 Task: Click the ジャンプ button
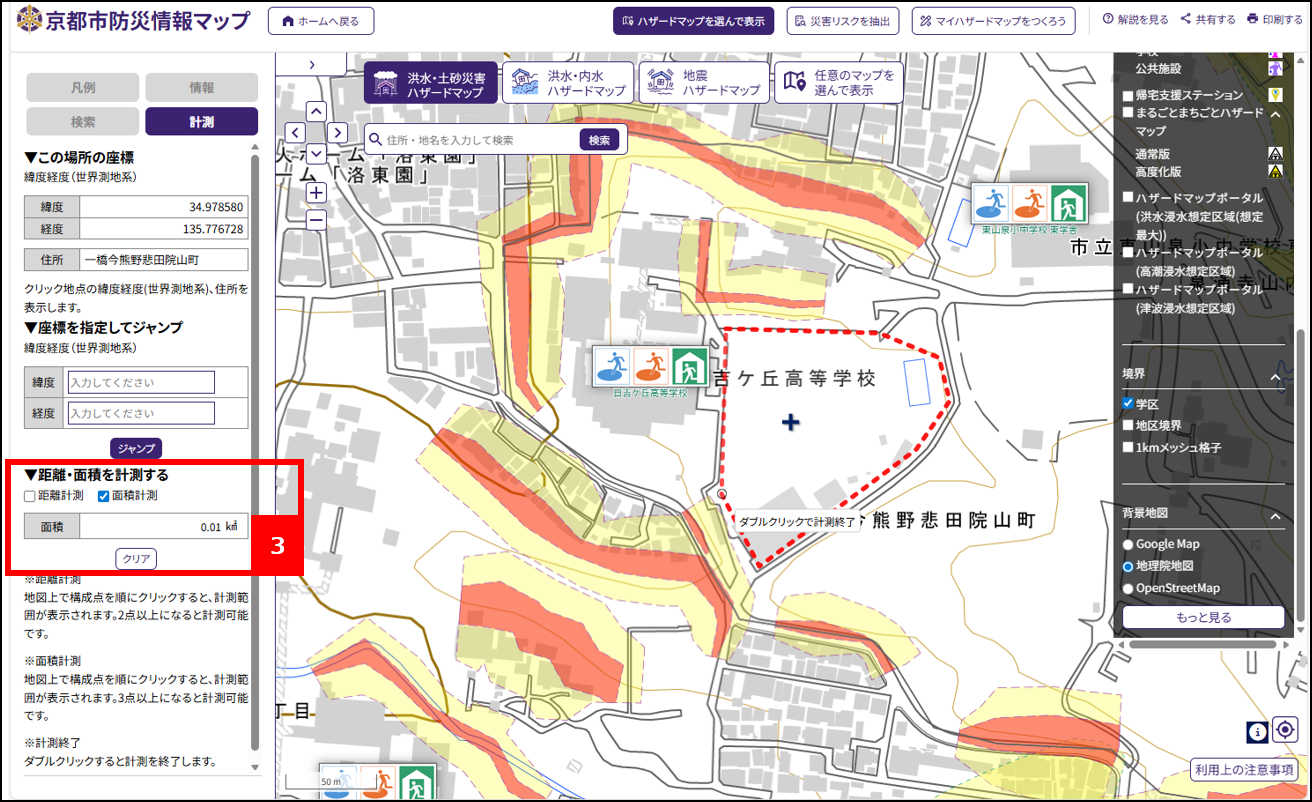(136, 448)
